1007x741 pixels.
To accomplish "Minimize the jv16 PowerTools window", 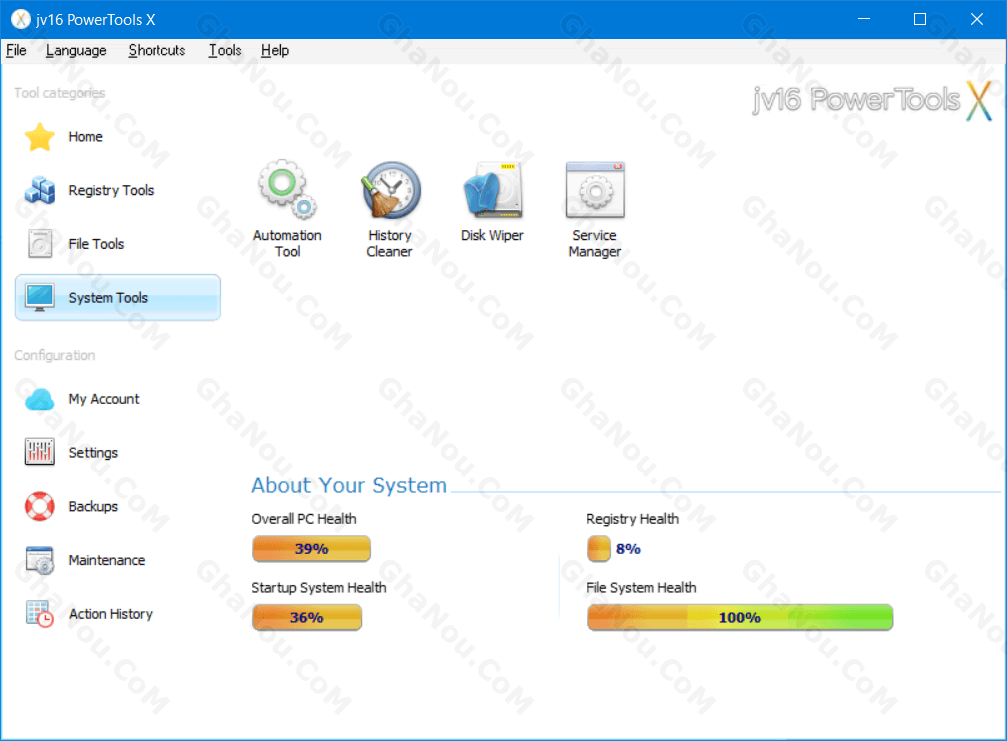I will coord(864,19).
